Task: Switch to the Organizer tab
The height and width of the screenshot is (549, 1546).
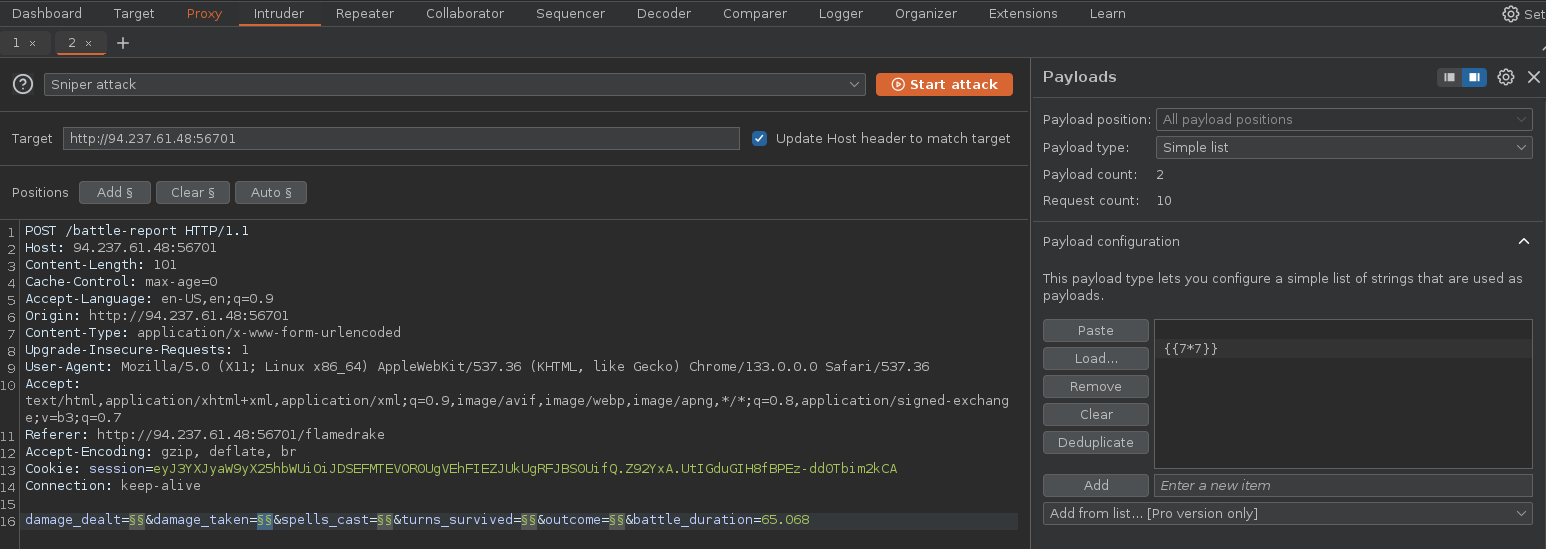Action: point(926,14)
